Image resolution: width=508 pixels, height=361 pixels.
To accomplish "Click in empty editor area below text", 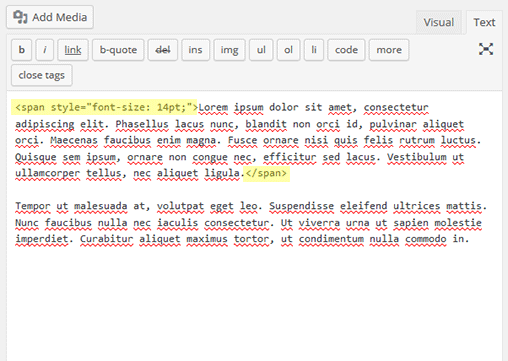I will click(254, 300).
